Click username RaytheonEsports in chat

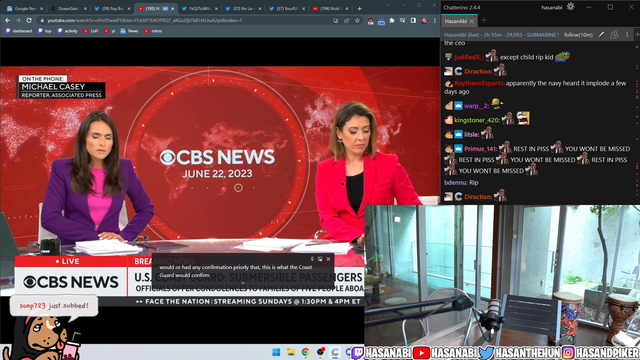(x=479, y=83)
